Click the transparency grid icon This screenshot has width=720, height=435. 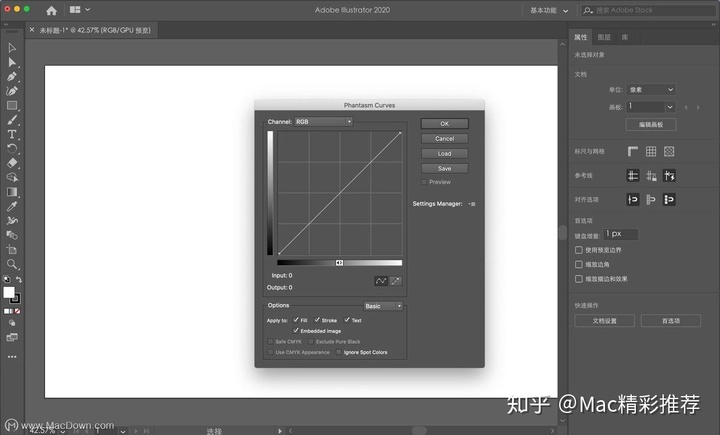(669, 151)
